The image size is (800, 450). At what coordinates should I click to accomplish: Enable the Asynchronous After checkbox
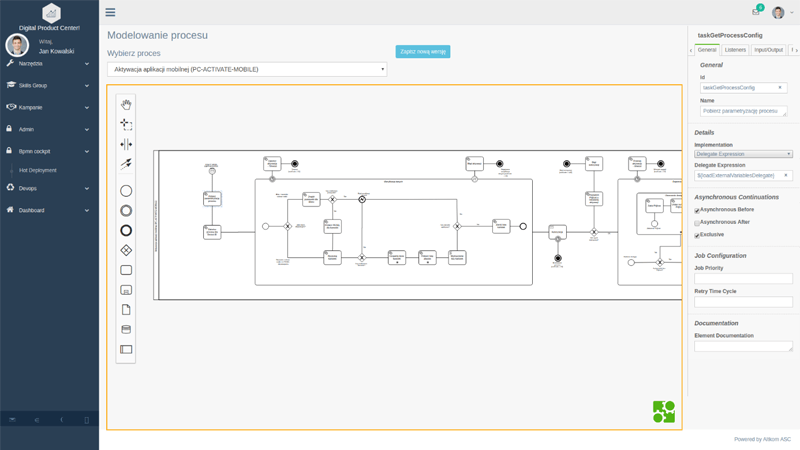(x=697, y=223)
